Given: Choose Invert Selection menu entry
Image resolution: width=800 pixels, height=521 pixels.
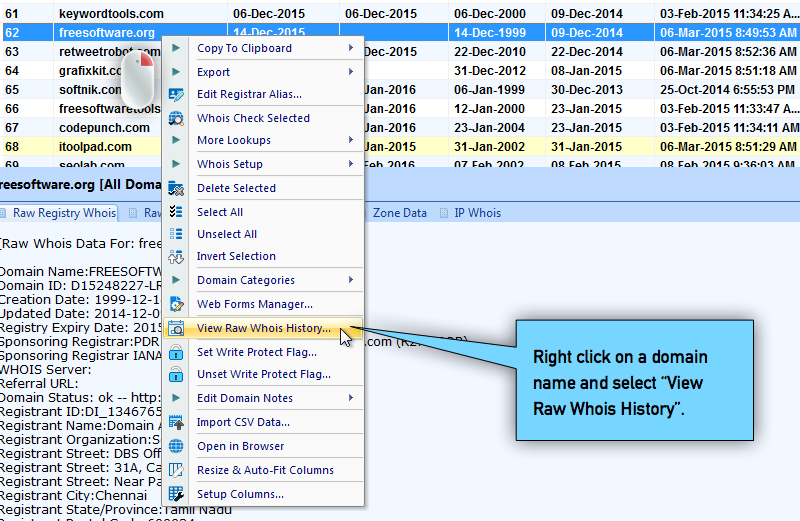Looking at the screenshot, I should 236,256.
